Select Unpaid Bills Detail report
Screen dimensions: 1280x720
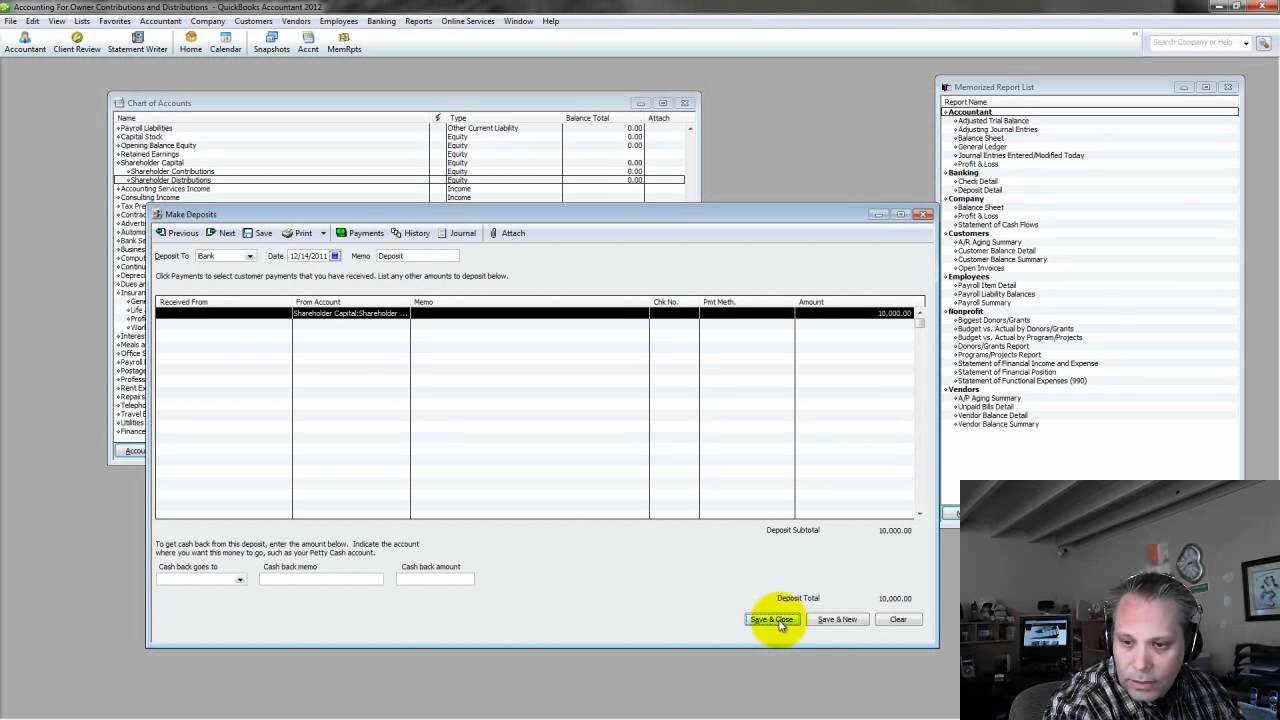(985, 407)
